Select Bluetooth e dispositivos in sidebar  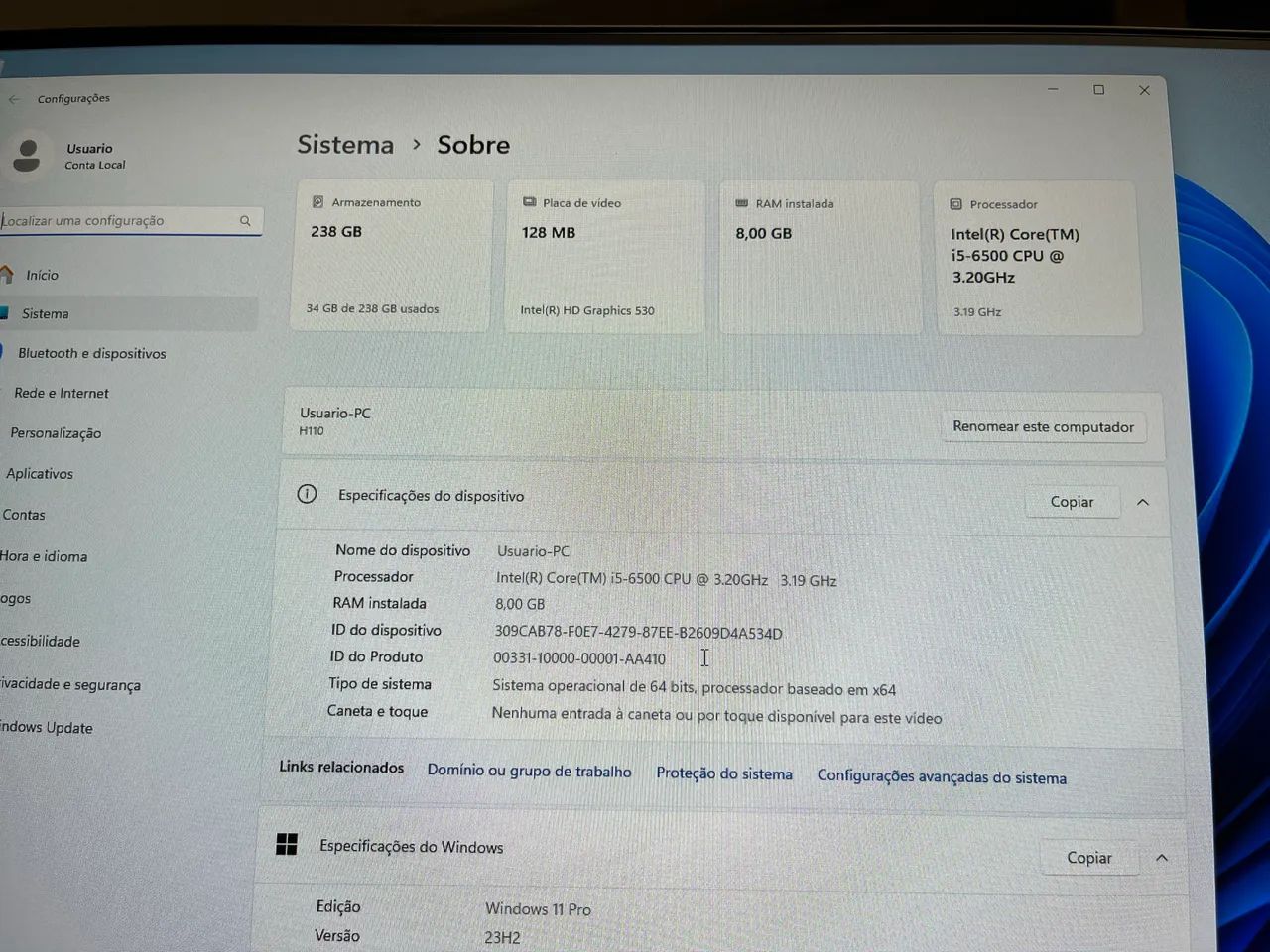(91, 354)
